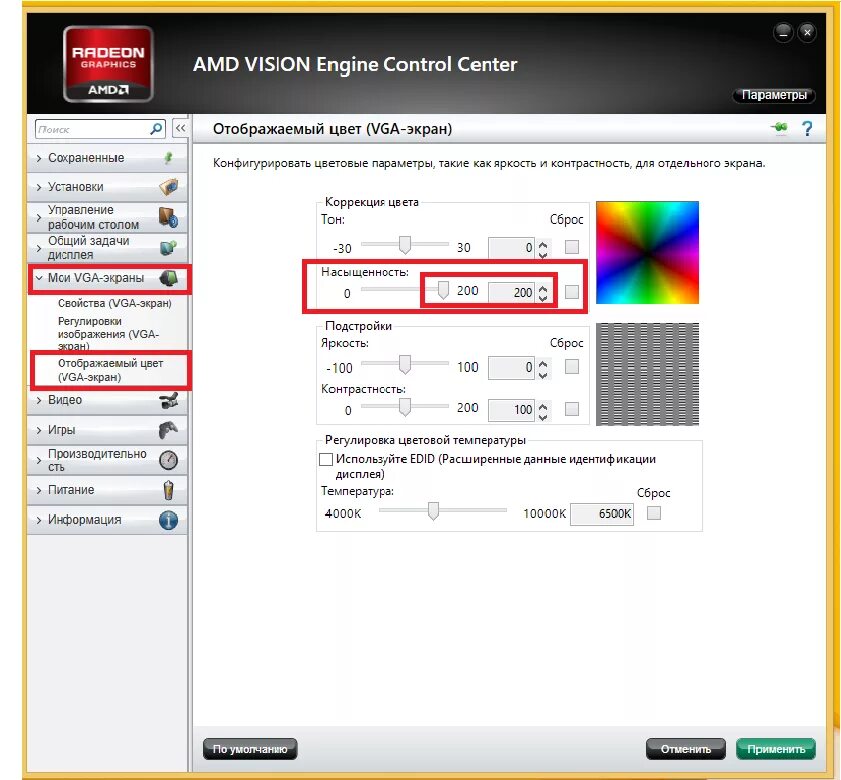Click the Общий задачи дисплея monitor icon
The image size is (841, 780).
point(168,248)
